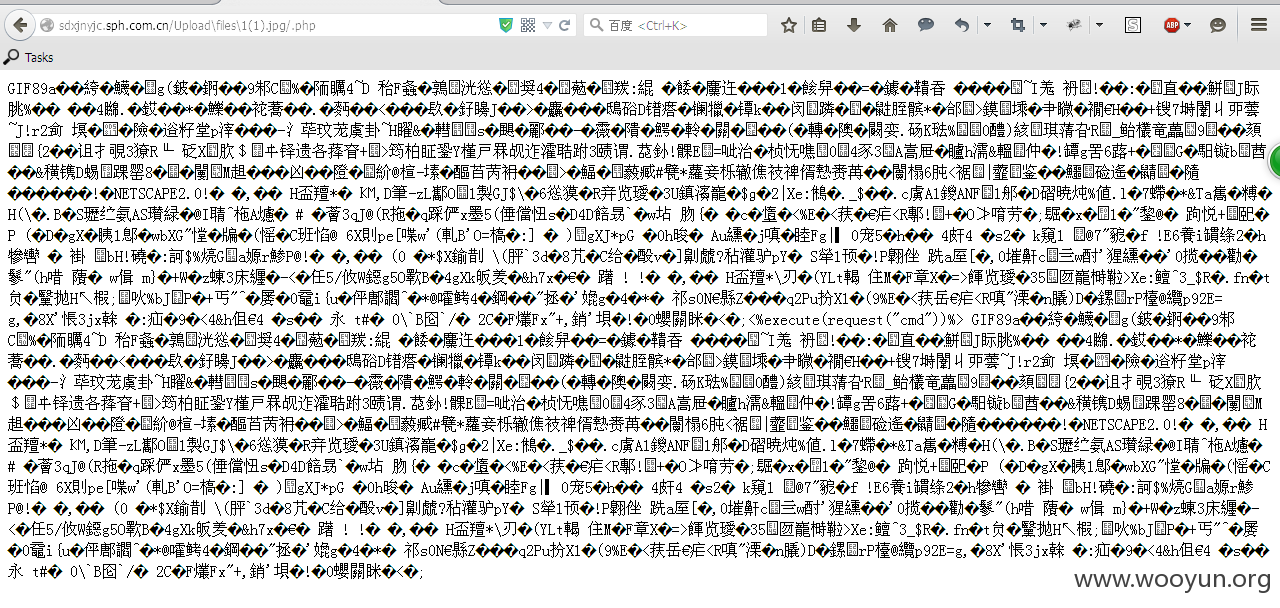
Task: Reload the current page
Action: (565, 25)
